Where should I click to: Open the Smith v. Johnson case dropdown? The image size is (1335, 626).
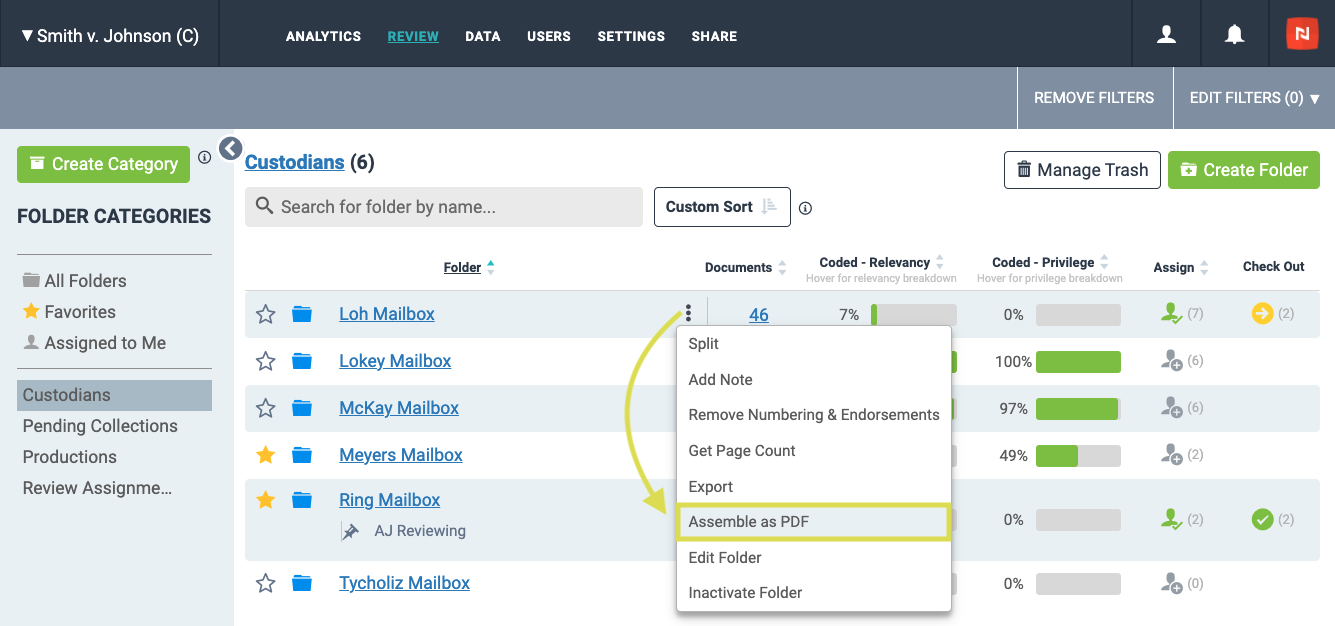coord(110,36)
